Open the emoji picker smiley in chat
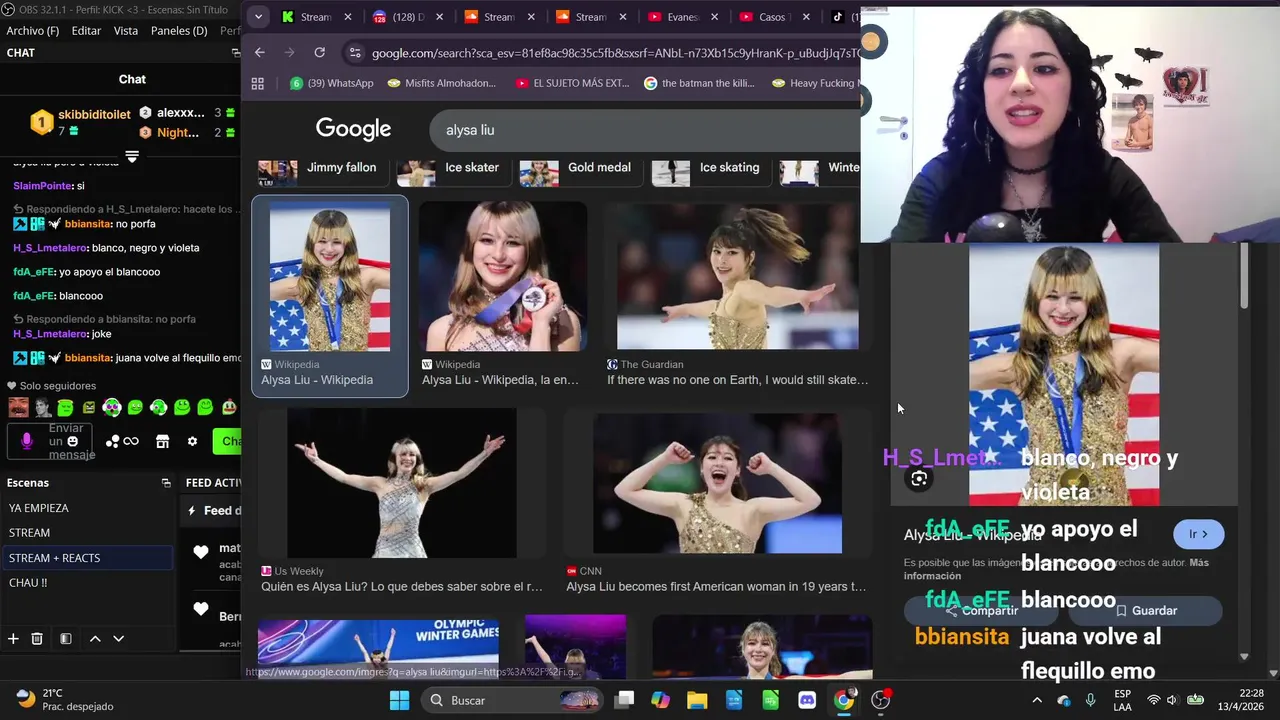 (x=73, y=441)
